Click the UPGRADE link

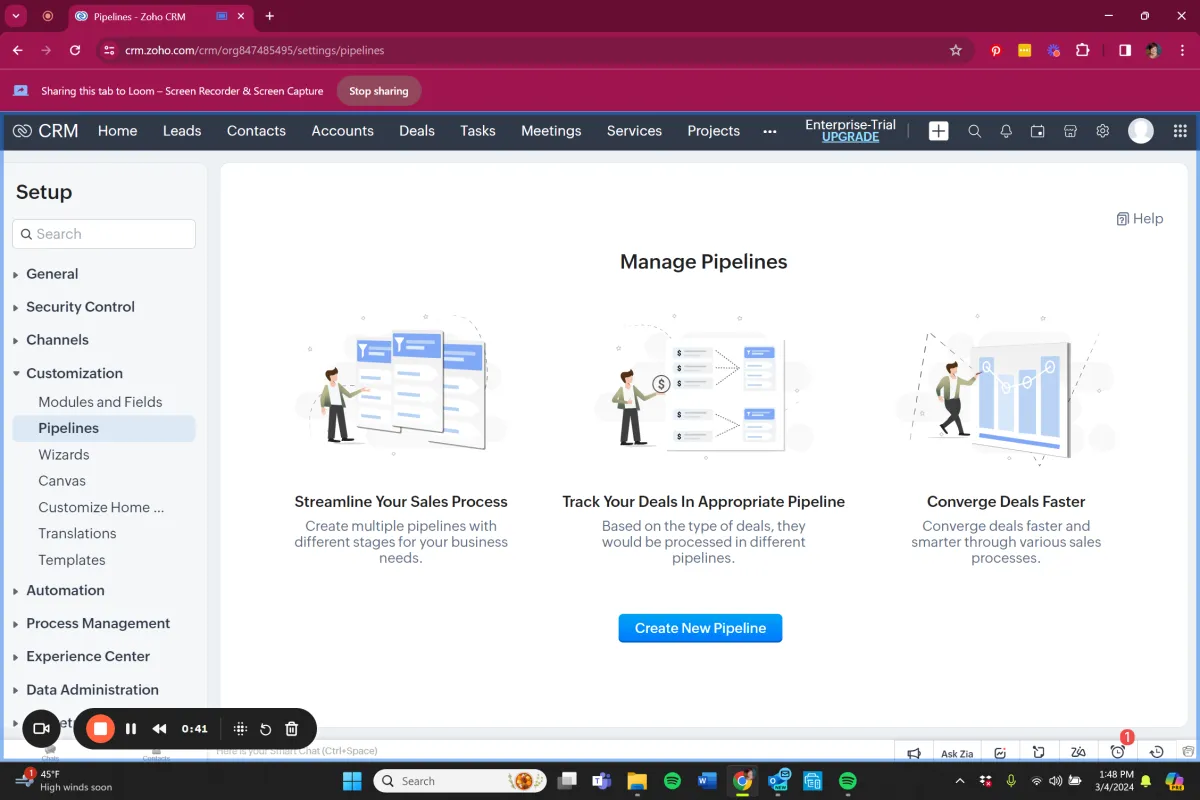click(x=850, y=137)
